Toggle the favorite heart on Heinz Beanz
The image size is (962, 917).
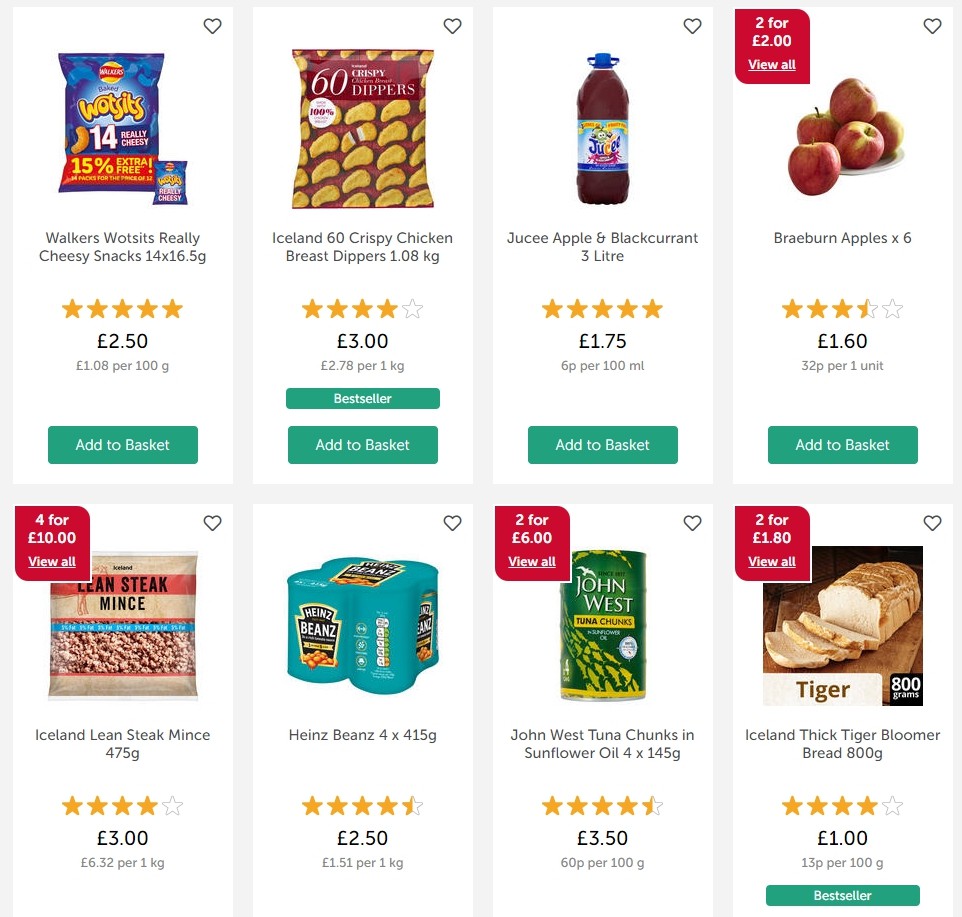pyautogui.click(x=452, y=523)
